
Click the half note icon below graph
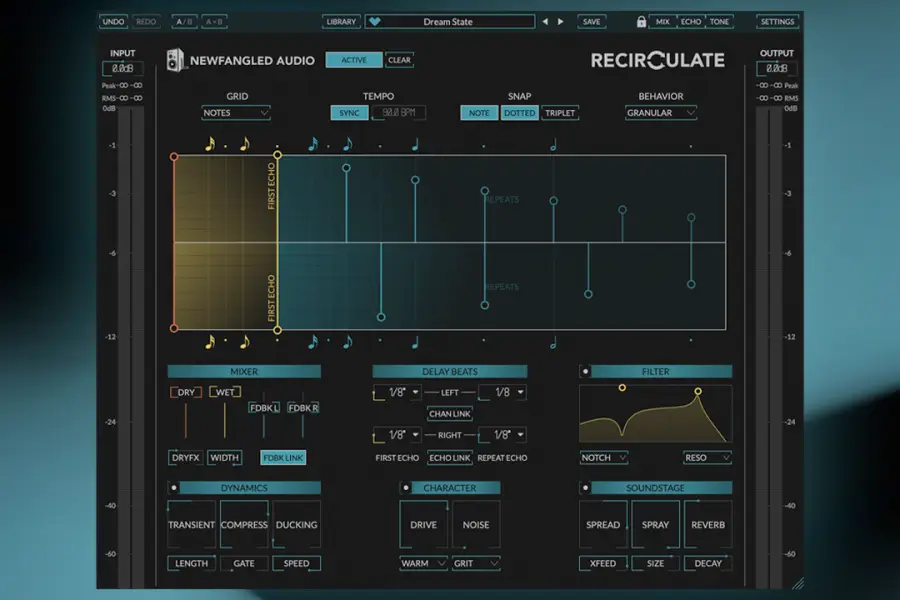point(553,343)
